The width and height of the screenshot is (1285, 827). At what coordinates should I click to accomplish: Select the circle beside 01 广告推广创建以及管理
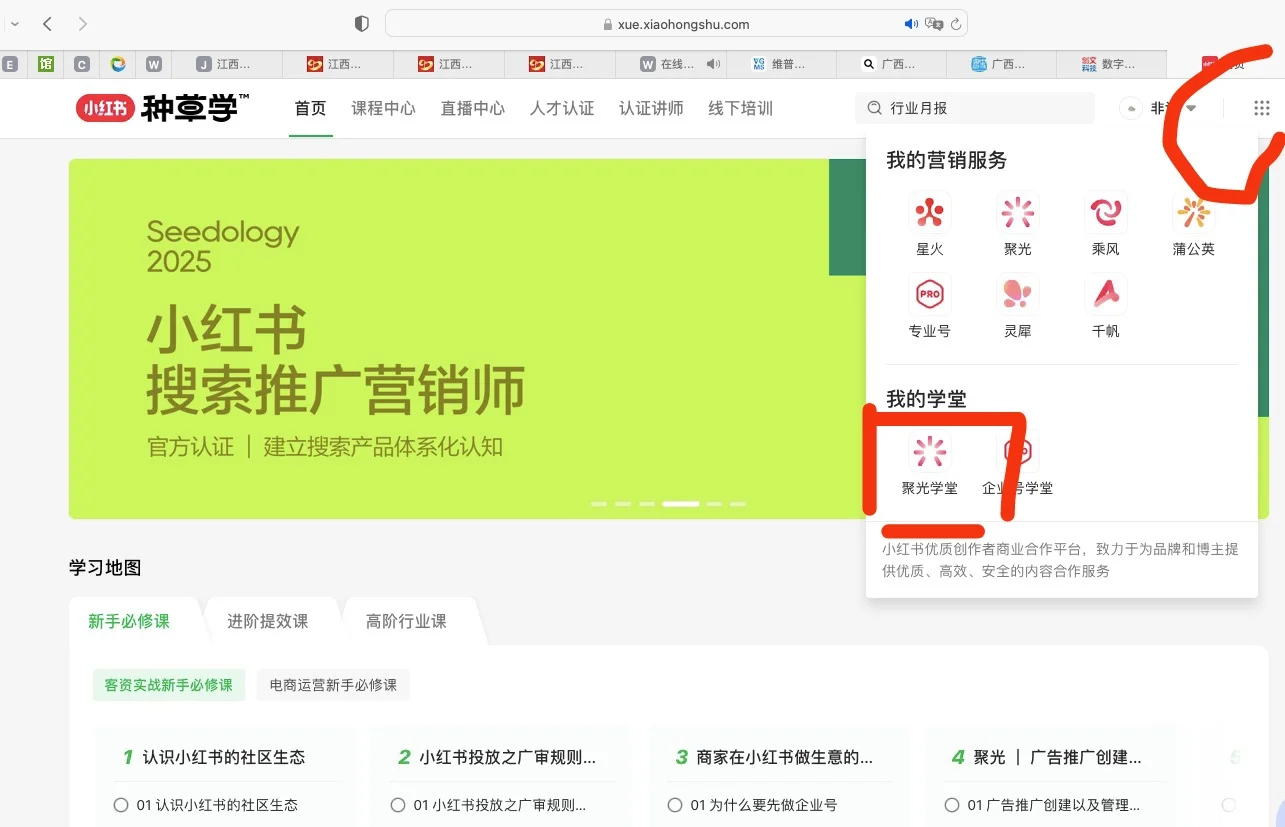(951, 805)
